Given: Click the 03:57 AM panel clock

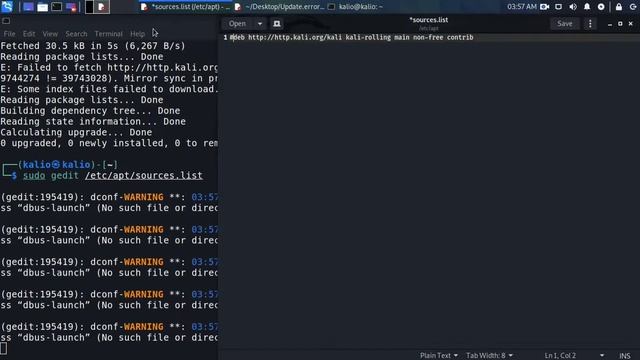Looking at the screenshot, I should point(521,7).
